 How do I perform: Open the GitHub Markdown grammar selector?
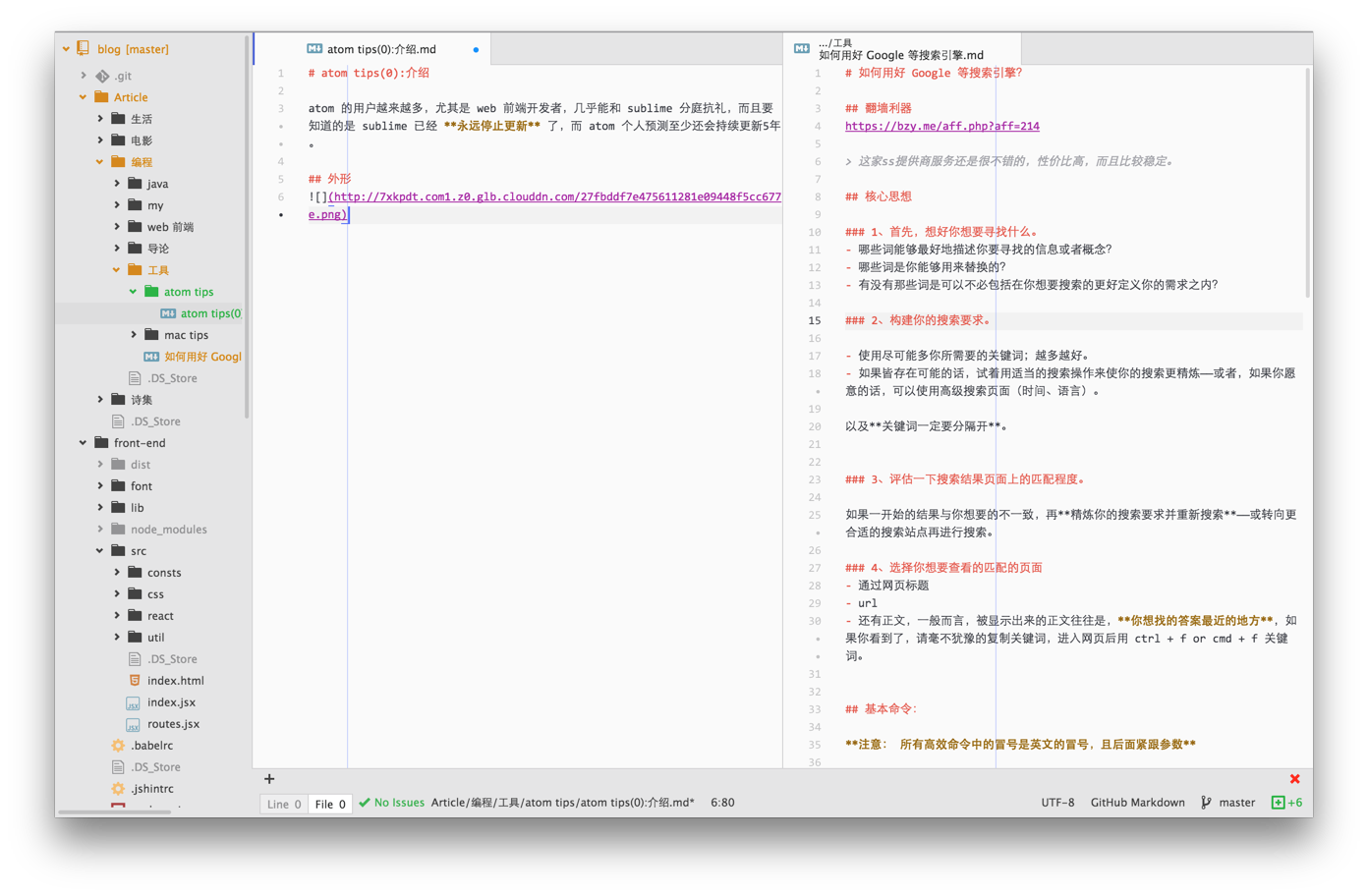(x=1137, y=802)
